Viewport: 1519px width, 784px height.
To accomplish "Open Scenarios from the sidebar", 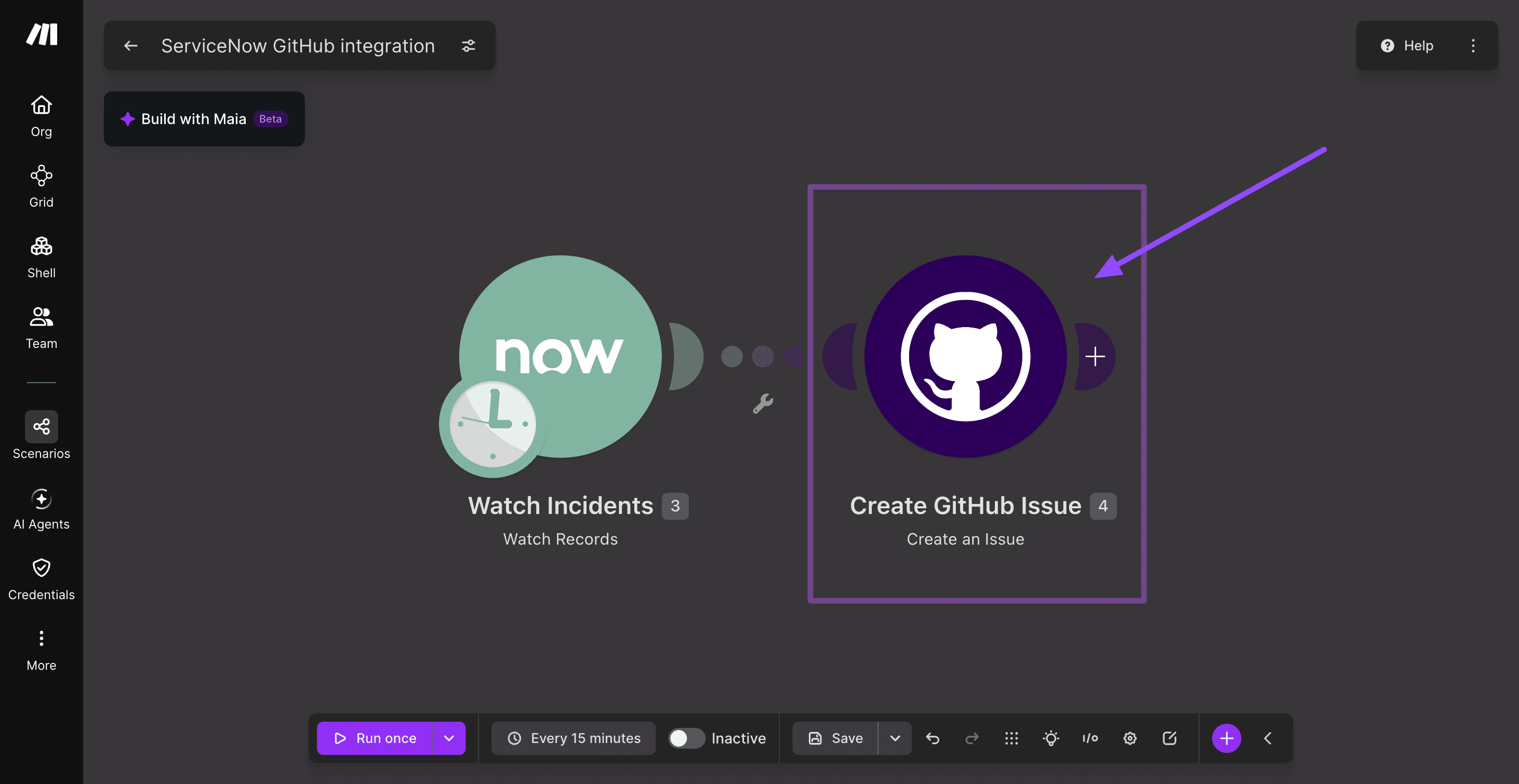I will pos(41,435).
